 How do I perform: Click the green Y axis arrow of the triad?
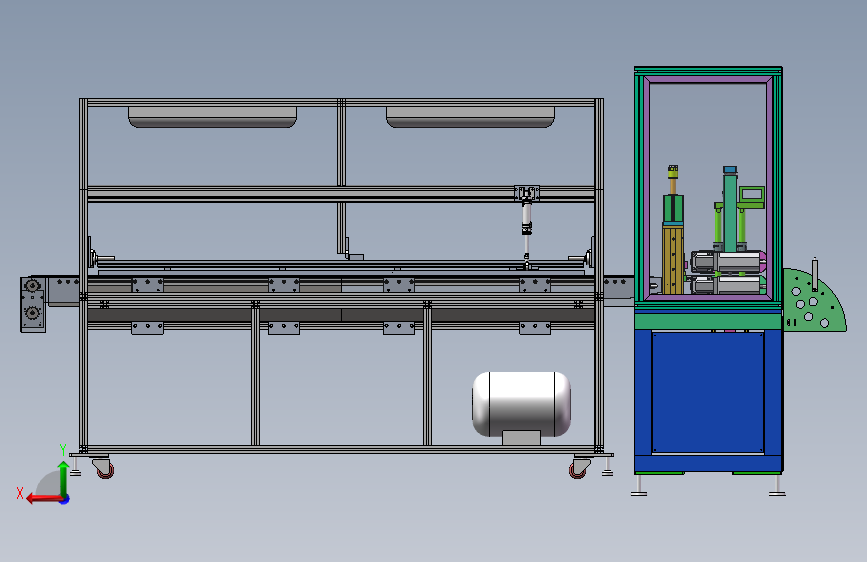(x=63, y=478)
